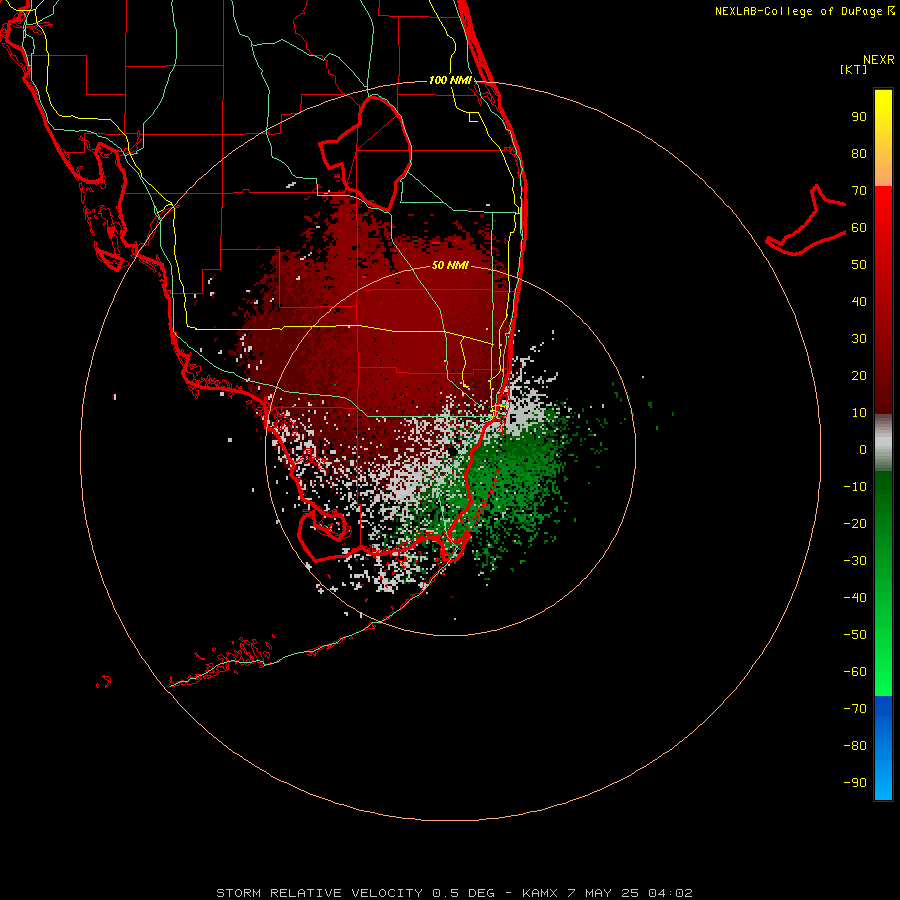Click the -20 knot scale label
Viewport: 900px width, 900px height.
[855, 523]
